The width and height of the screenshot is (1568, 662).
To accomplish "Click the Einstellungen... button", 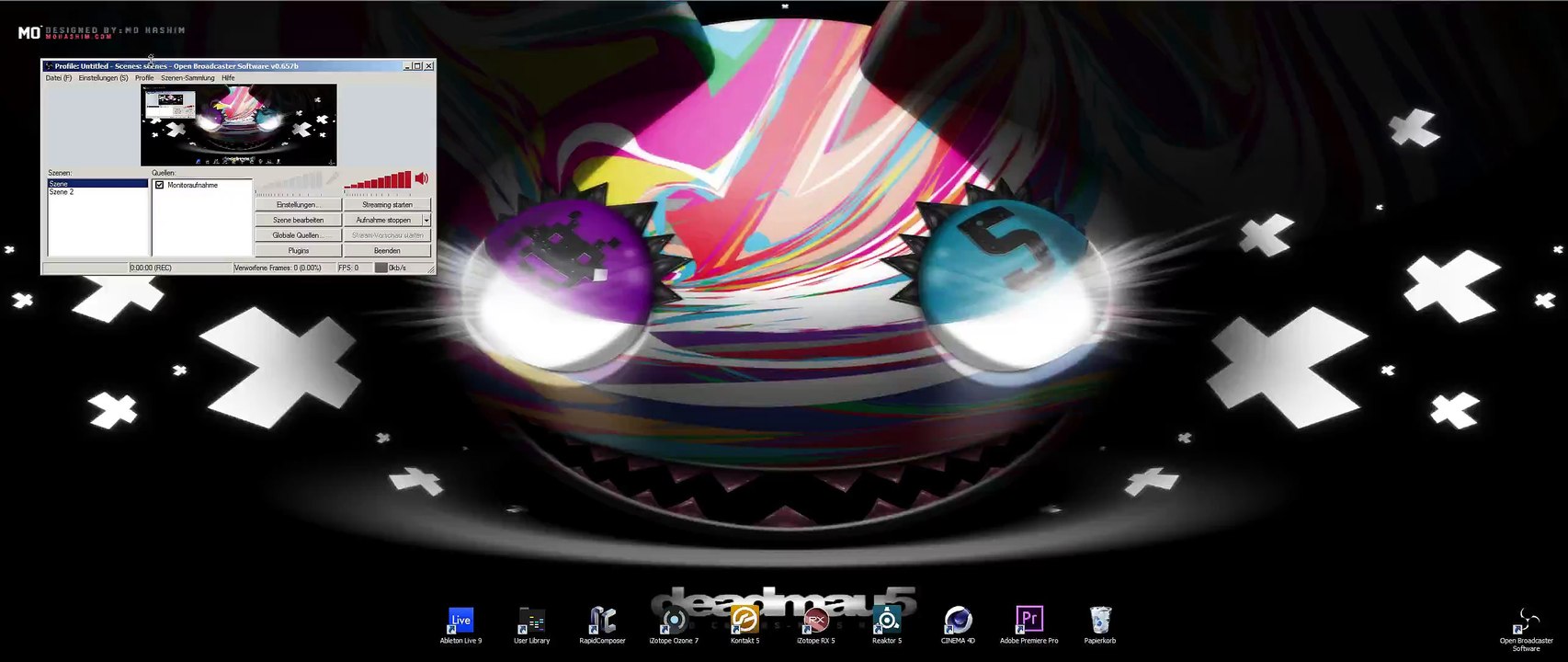I will (x=298, y=205).
